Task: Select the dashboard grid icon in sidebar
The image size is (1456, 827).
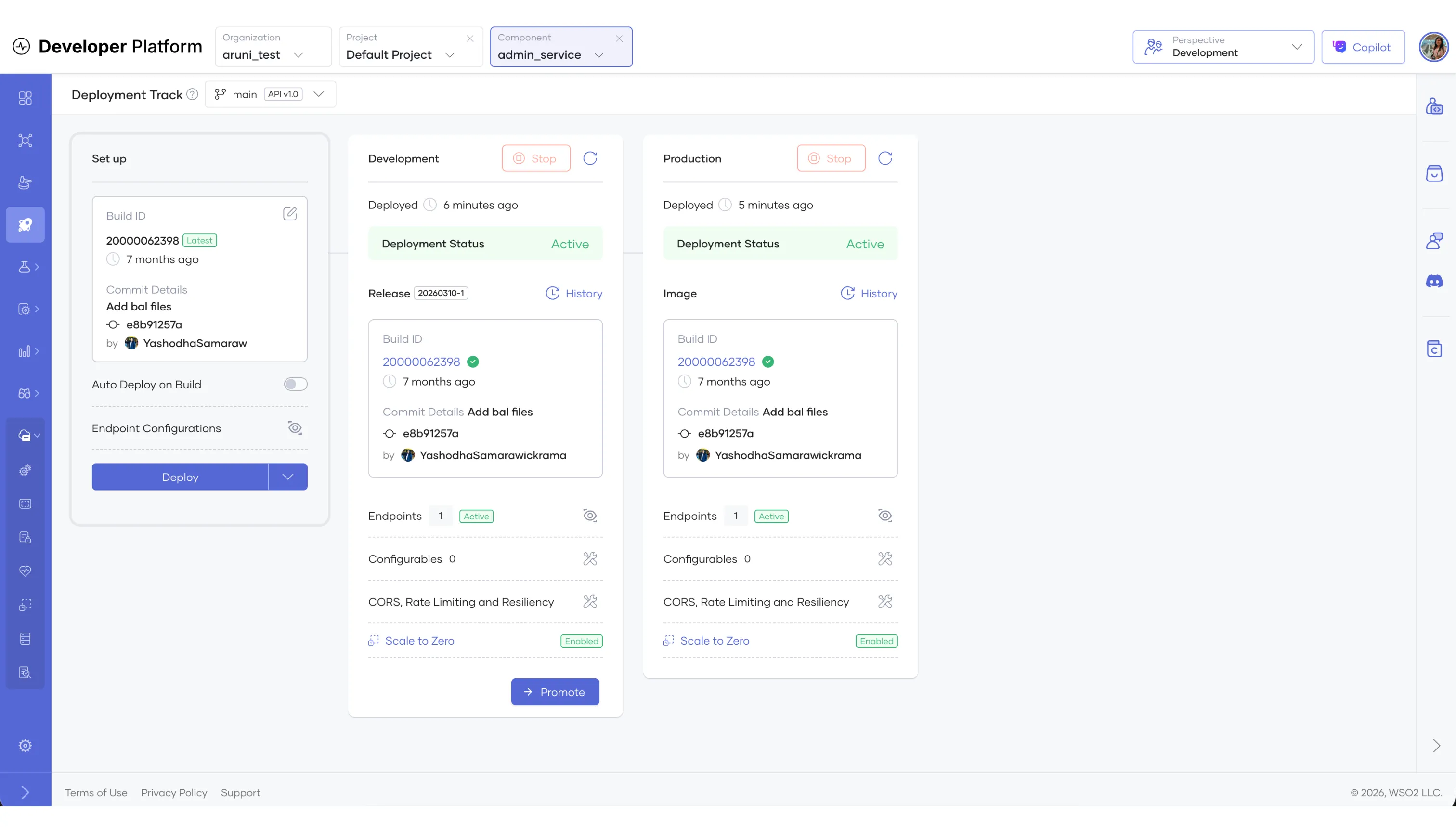Action: 25,98
